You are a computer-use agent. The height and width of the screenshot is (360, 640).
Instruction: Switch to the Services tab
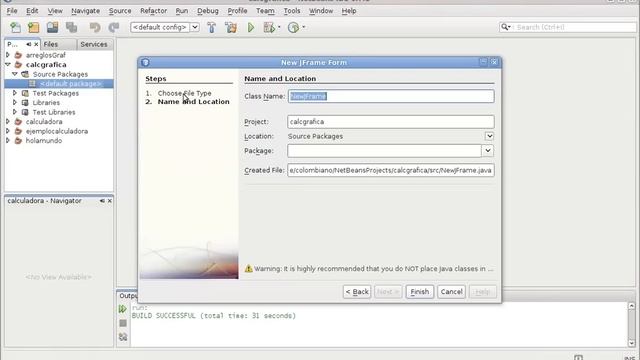pos(94,44)
